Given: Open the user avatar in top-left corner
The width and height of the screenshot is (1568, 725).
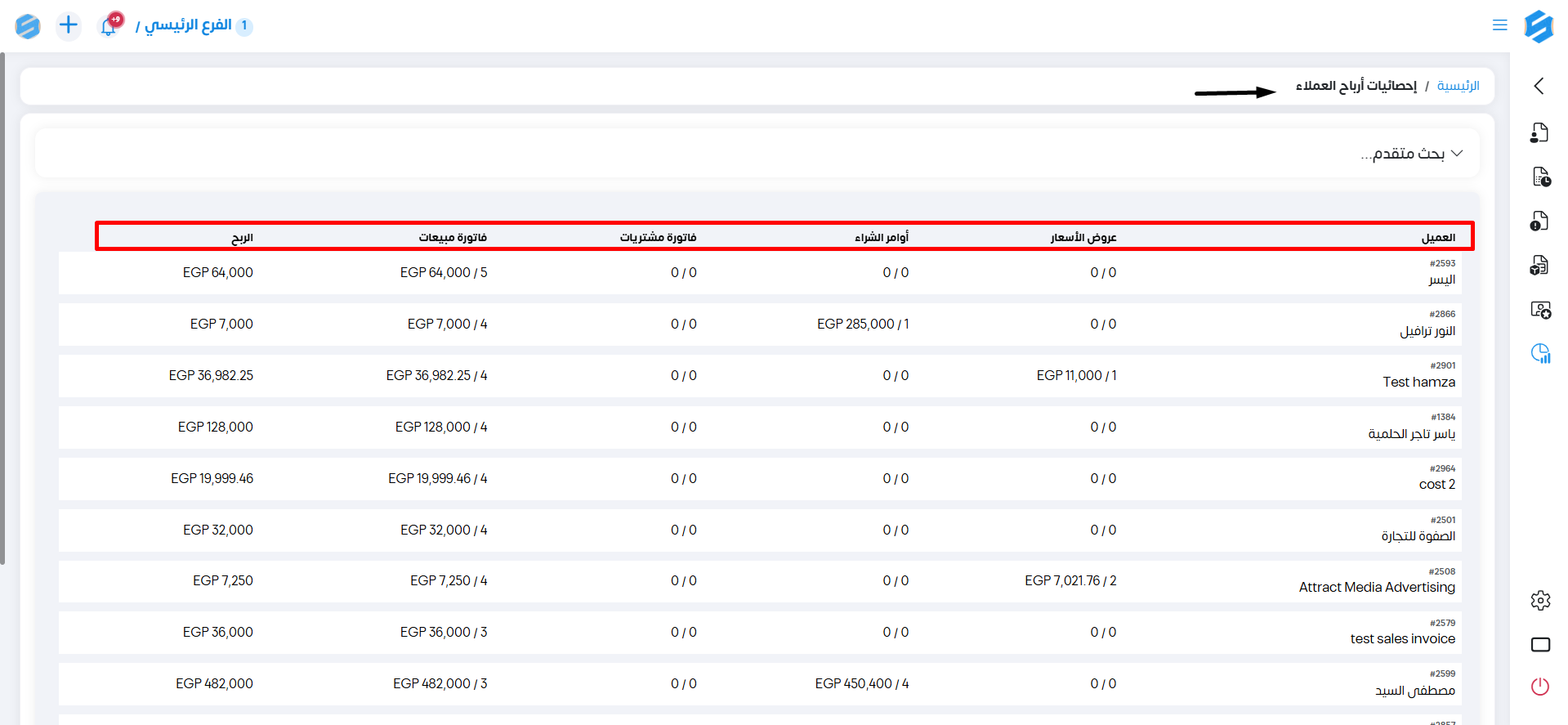Looking at the screenshot, I should click(28, 26).
